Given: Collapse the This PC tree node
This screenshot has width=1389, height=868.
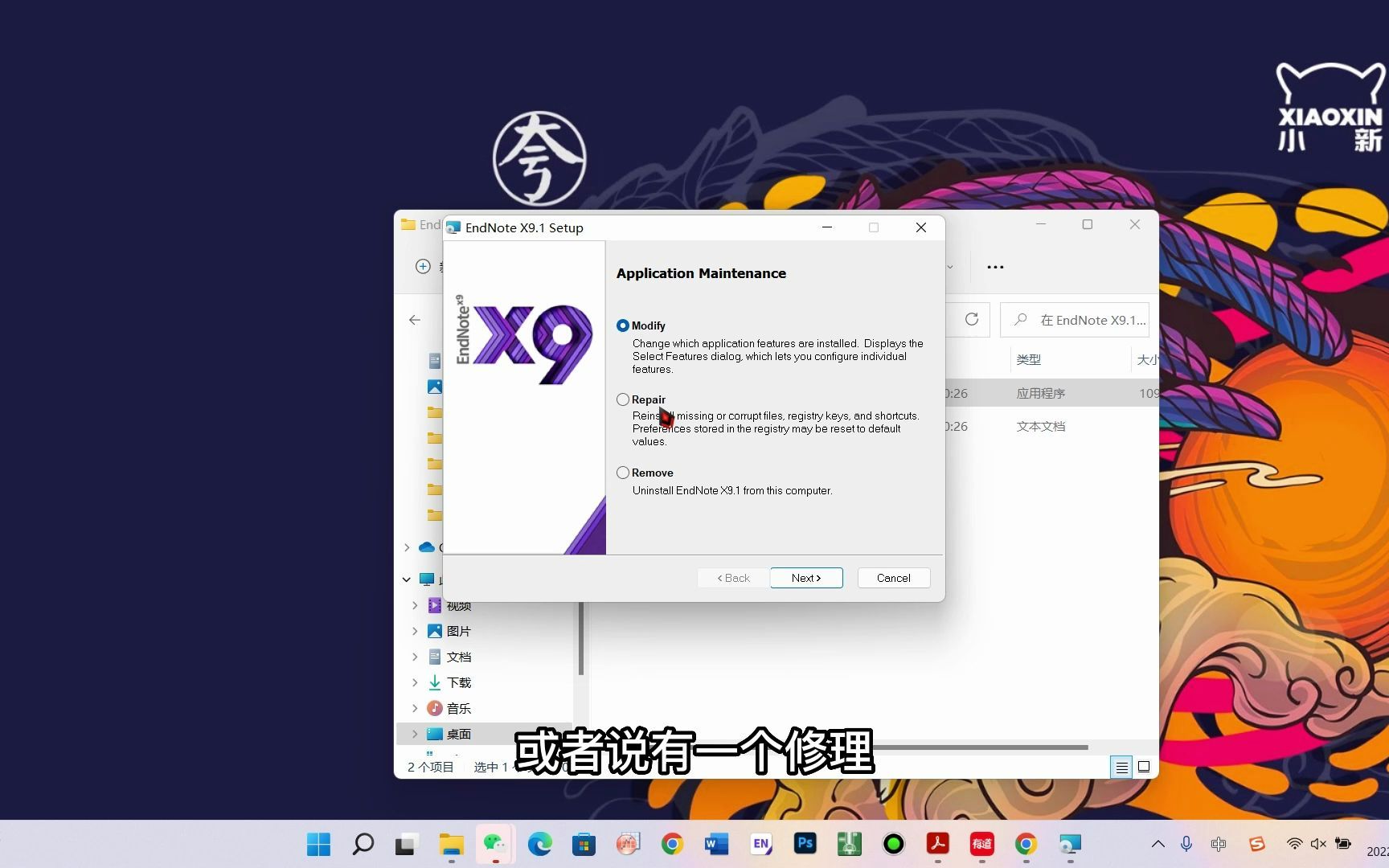Looking at the screenshot, I should pyautogui.click(x=407, y=579).
